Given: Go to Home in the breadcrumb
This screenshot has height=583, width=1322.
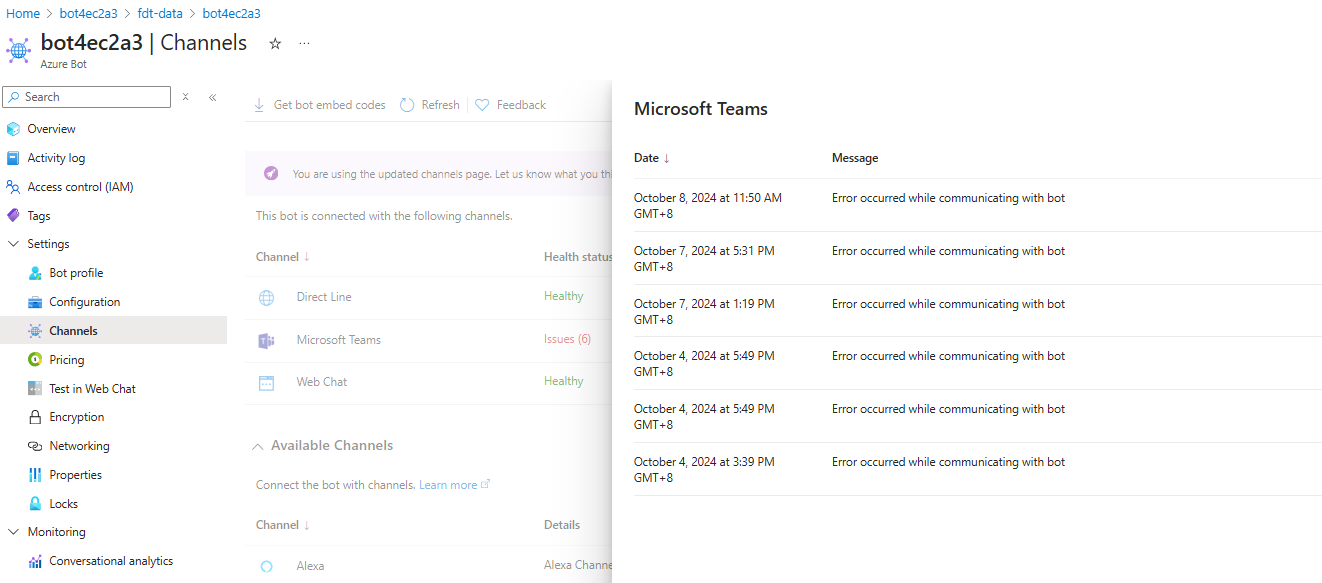Looking at the screenshot, I should (x=23, y=14).
